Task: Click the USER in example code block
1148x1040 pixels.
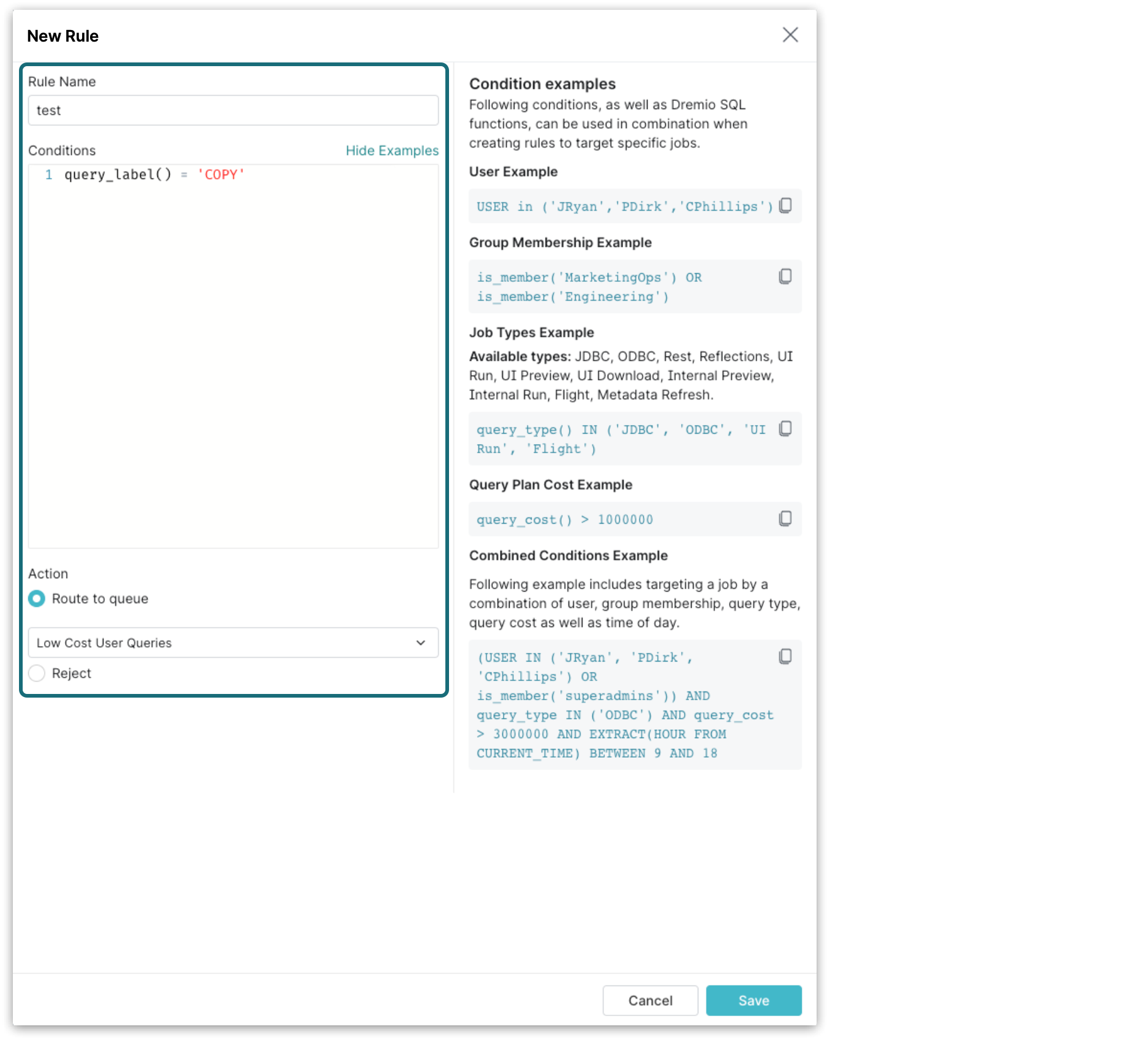Action: coord(624,207)
